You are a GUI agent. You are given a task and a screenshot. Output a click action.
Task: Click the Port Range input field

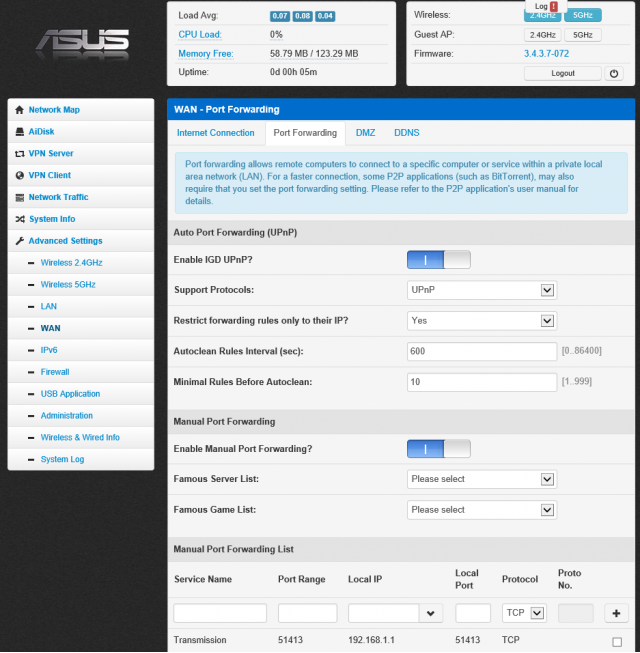pyautogui.click(x=307, y=613)
